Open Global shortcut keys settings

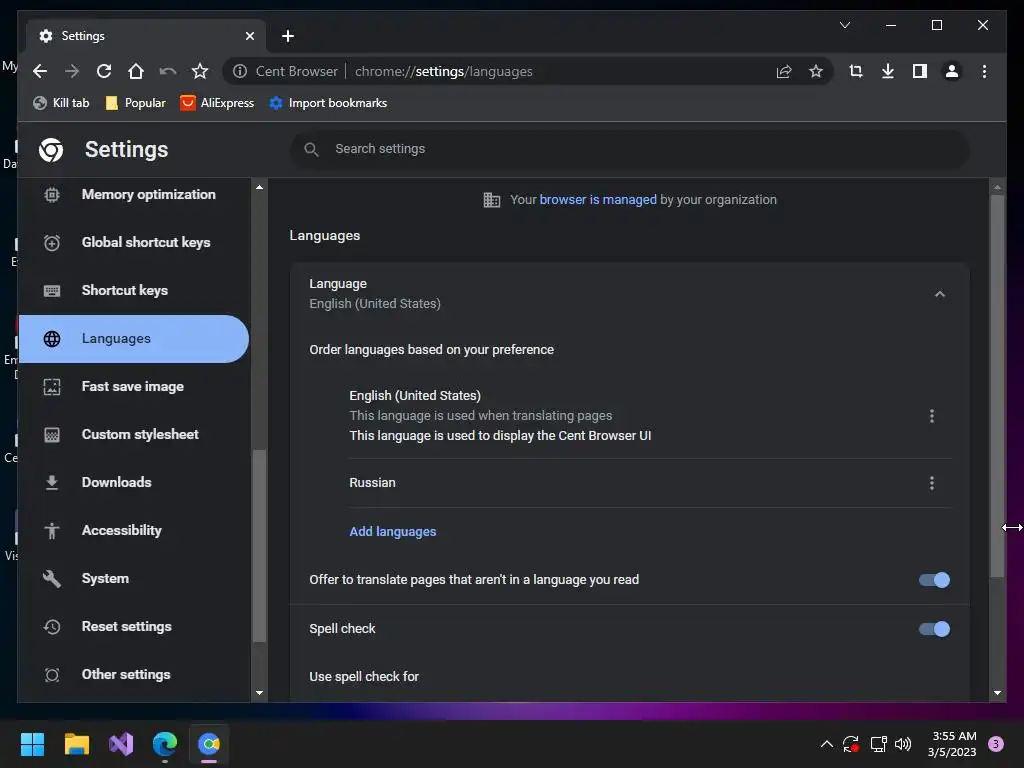(x=134, y=242)
